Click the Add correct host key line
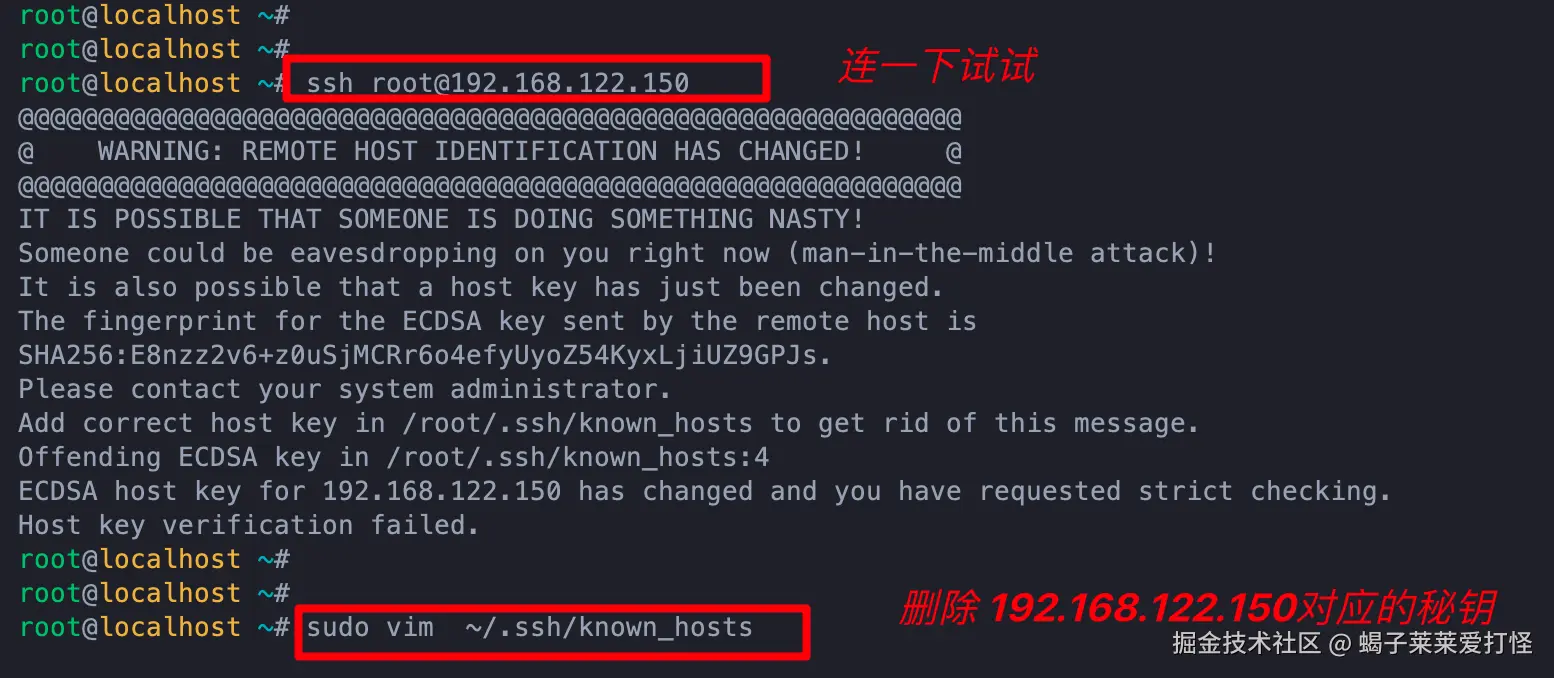Screen dimensions: 1554x678 click(x=608, y=424)
